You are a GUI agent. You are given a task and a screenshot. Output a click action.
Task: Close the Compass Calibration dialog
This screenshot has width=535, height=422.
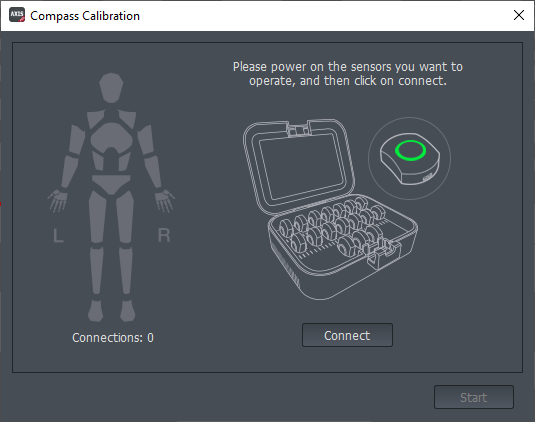(519, 15)
